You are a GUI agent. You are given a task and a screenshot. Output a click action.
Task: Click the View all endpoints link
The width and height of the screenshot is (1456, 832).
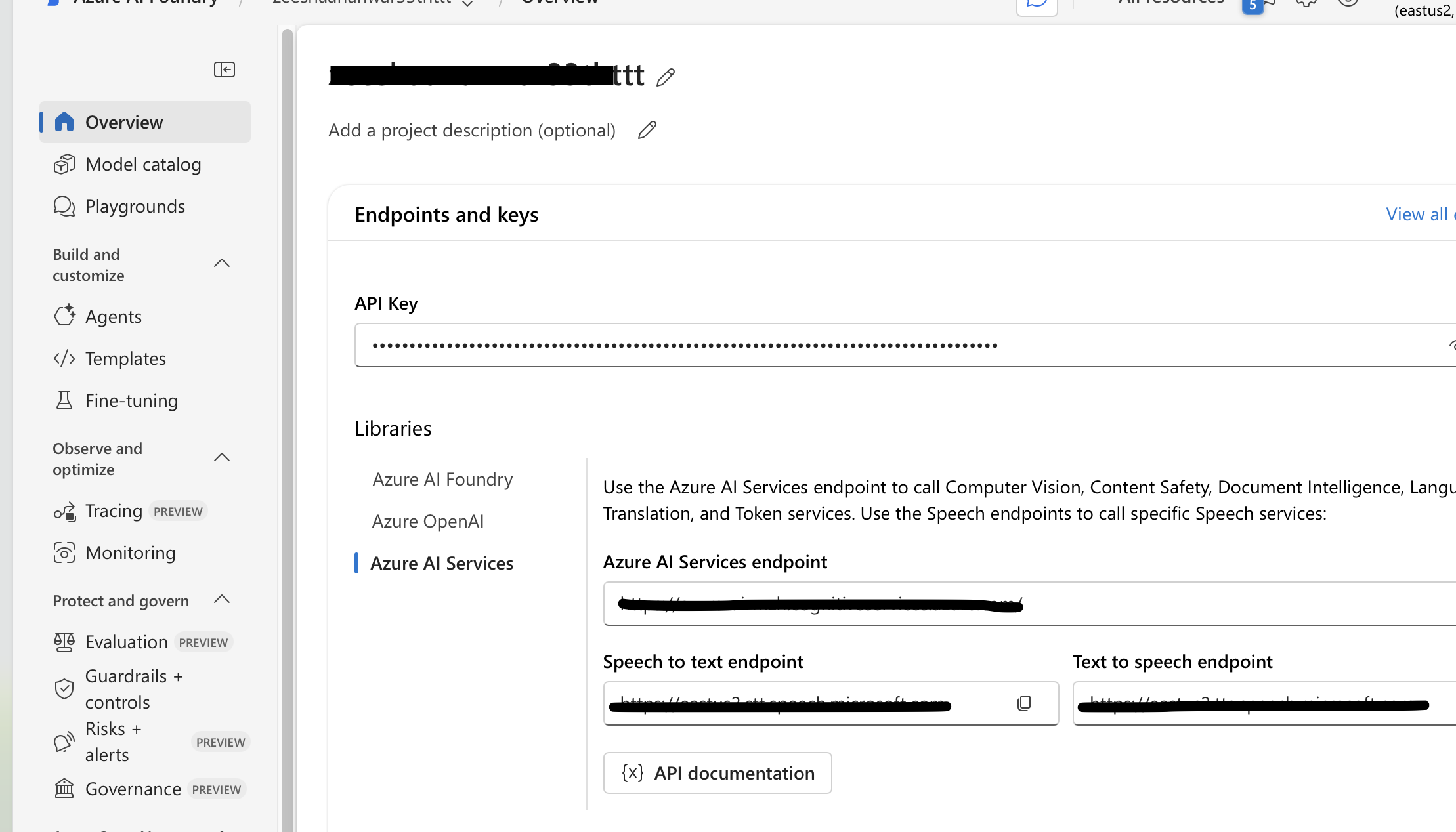(1421, 214)
